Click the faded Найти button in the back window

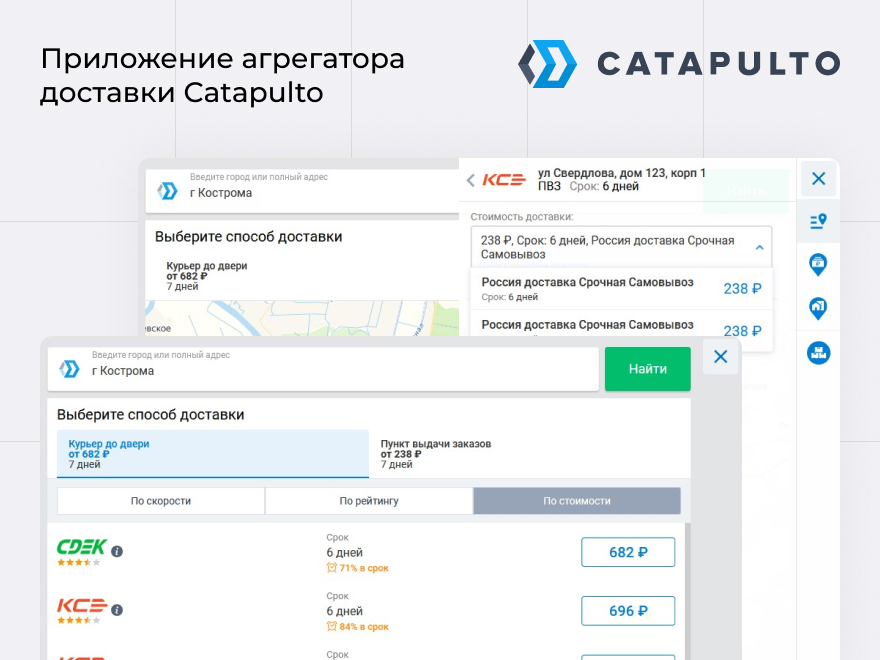click(746, 191)
